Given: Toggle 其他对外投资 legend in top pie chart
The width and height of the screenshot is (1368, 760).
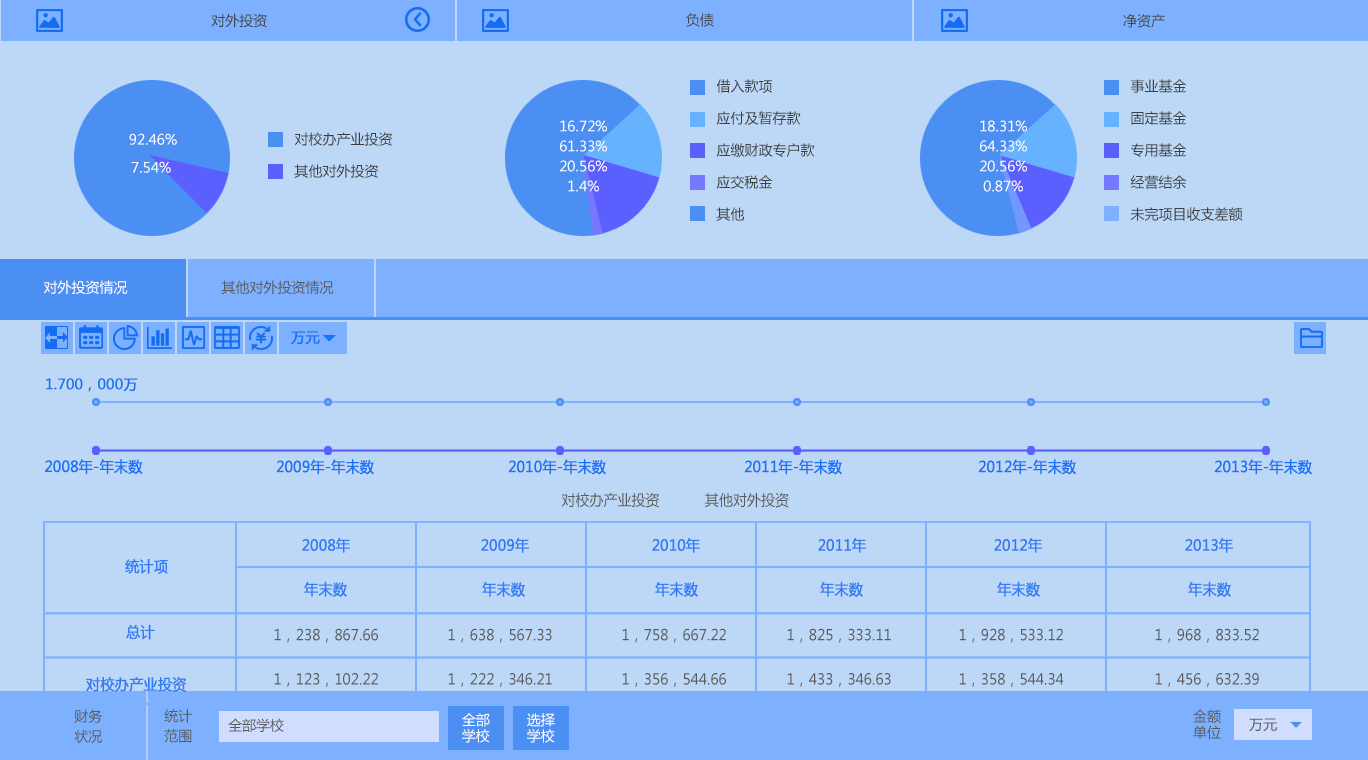Looking at the screenshot, I should pyautogui.click(x=335, y=172).
